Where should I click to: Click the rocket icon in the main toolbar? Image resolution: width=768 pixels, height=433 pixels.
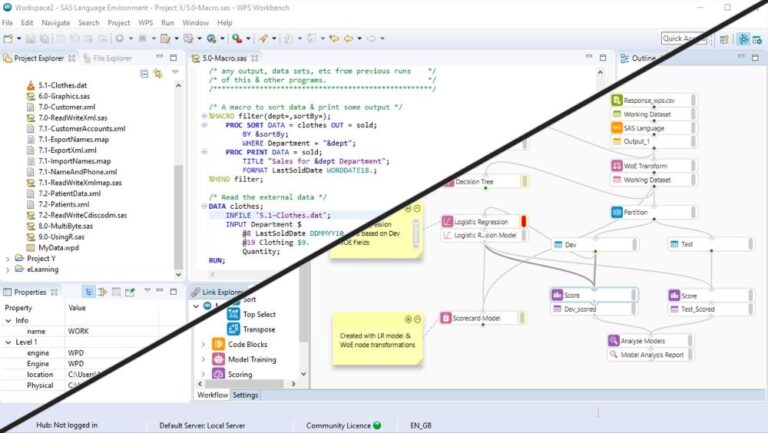(264, 39)
